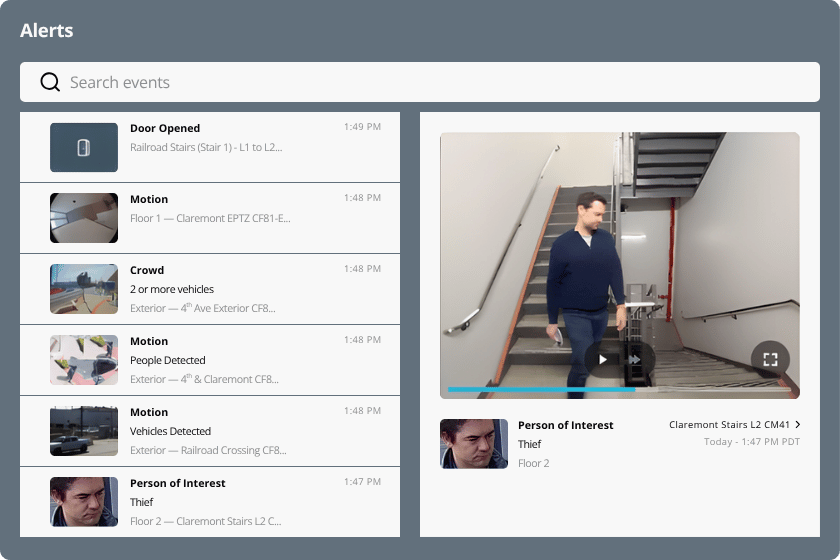Open the People Detected thumbnail
The height and width of the screenshot is (560, 840).
[x=84, y=360]
